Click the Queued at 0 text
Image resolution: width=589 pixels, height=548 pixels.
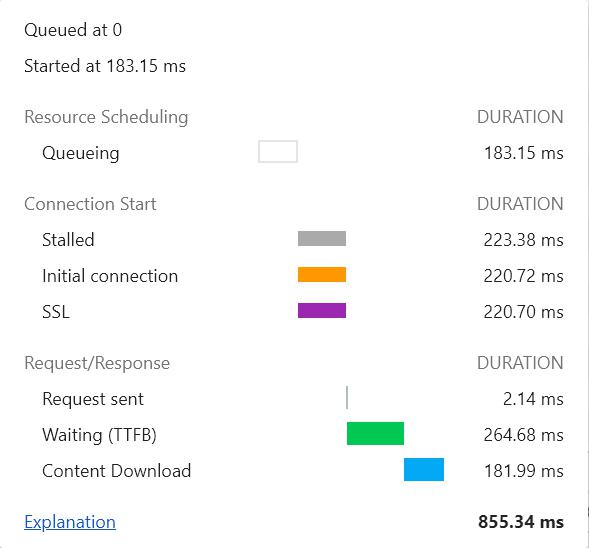click(x=73, y=30)
